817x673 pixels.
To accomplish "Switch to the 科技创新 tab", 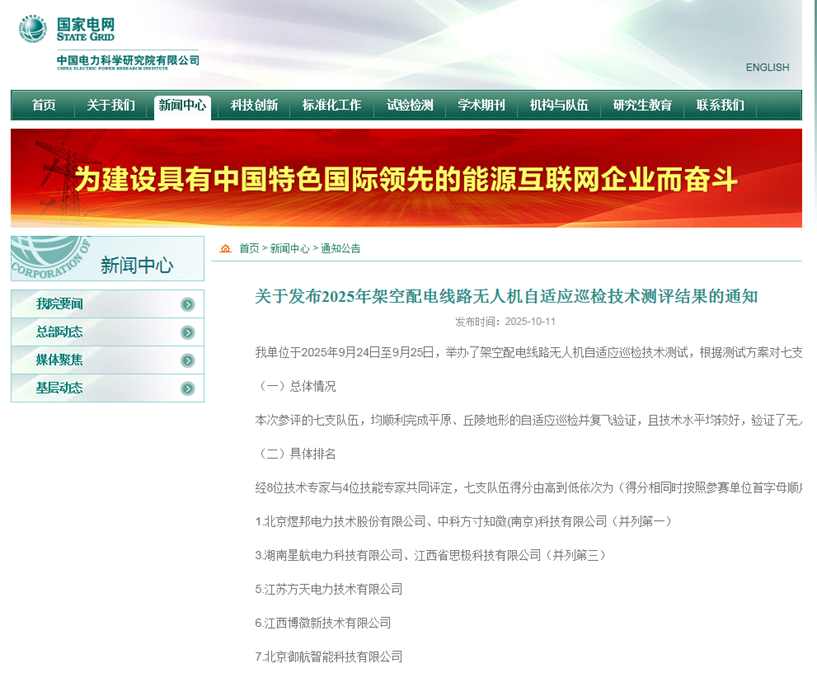I will click(253, 105).
